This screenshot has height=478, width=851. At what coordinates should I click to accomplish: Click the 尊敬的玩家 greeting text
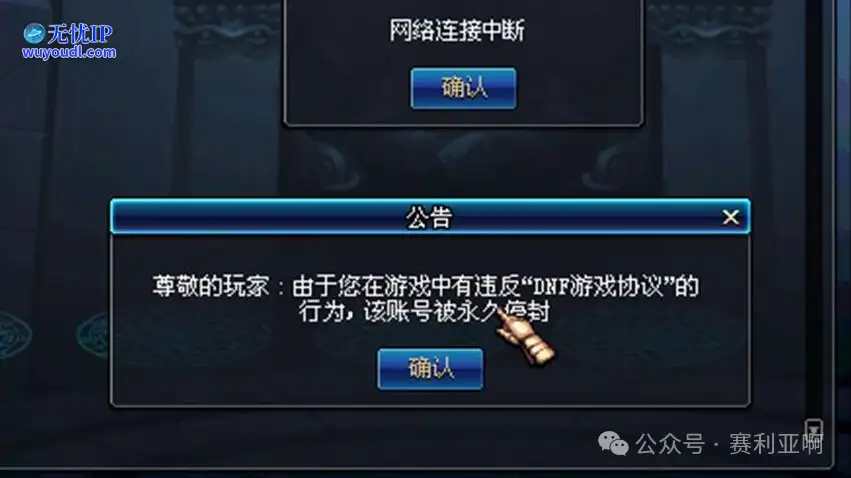(x=211, y=286)
